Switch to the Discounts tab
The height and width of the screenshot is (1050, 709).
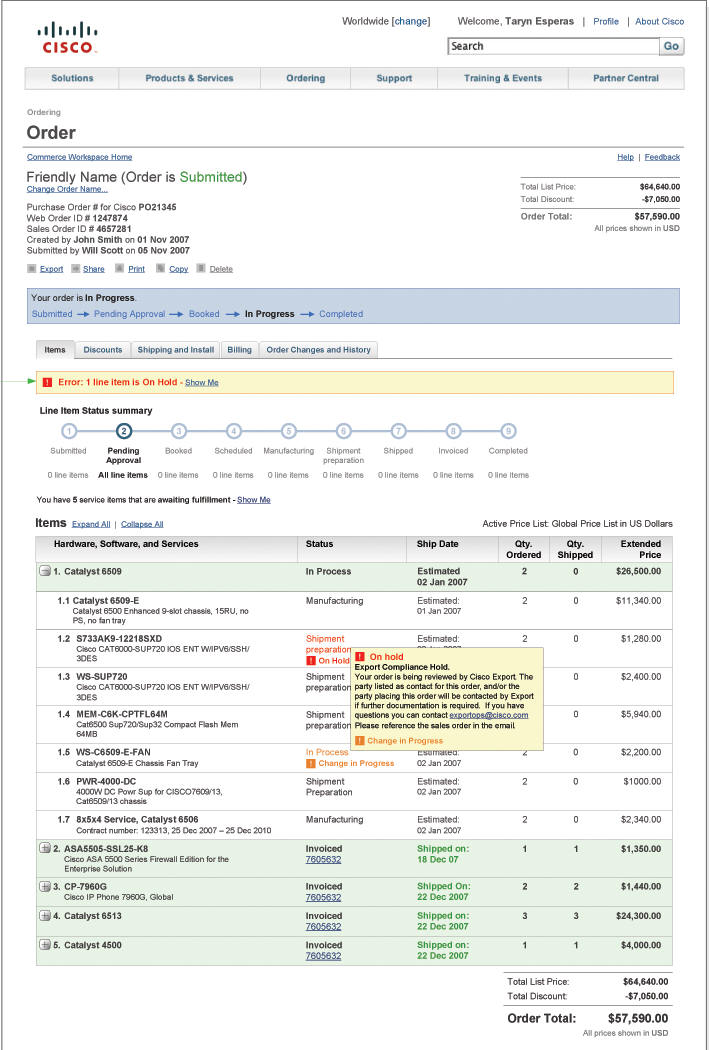point(102,350)
